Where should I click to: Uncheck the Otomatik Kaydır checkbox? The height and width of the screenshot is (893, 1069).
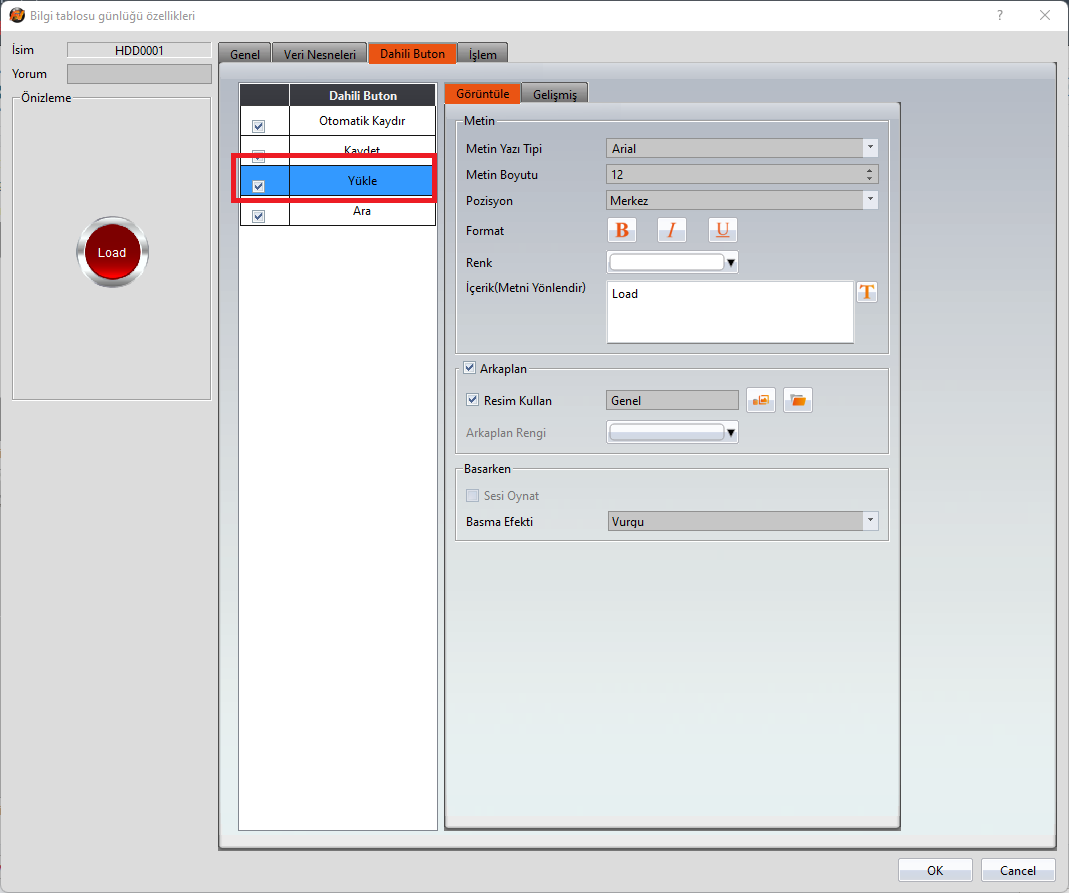259,126
